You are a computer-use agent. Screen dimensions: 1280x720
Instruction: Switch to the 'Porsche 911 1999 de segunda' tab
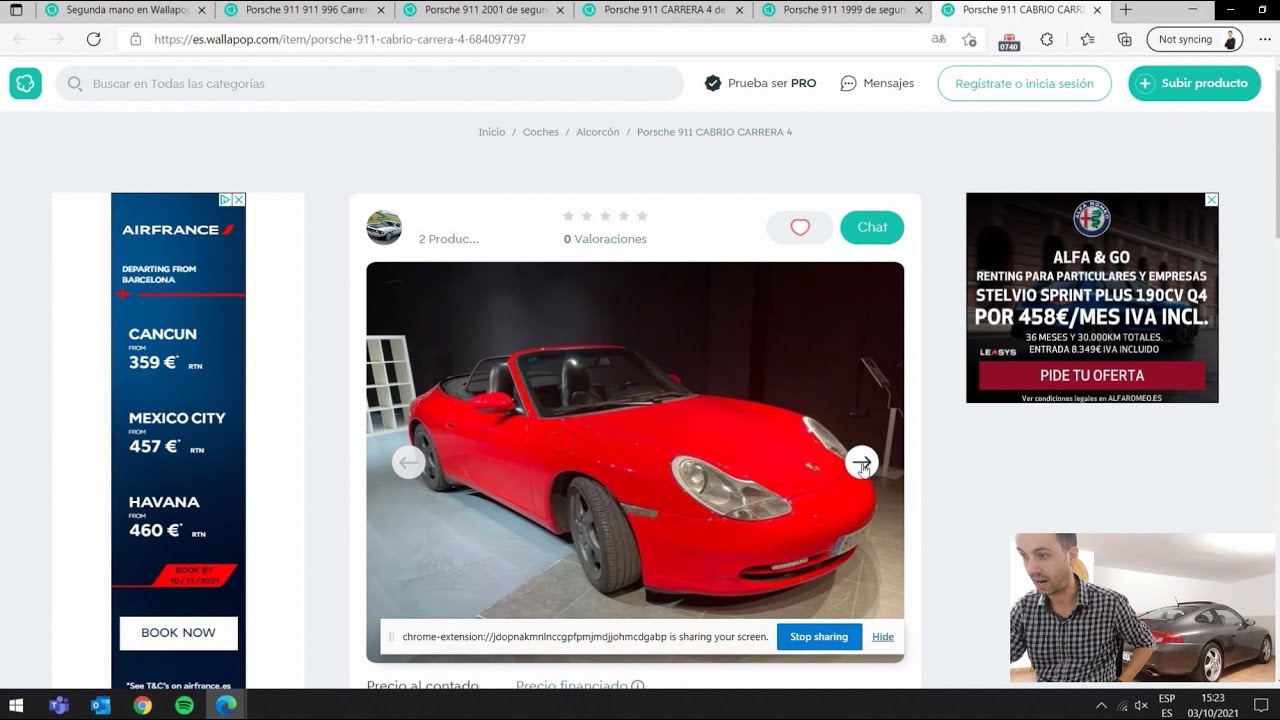point(843,10)
